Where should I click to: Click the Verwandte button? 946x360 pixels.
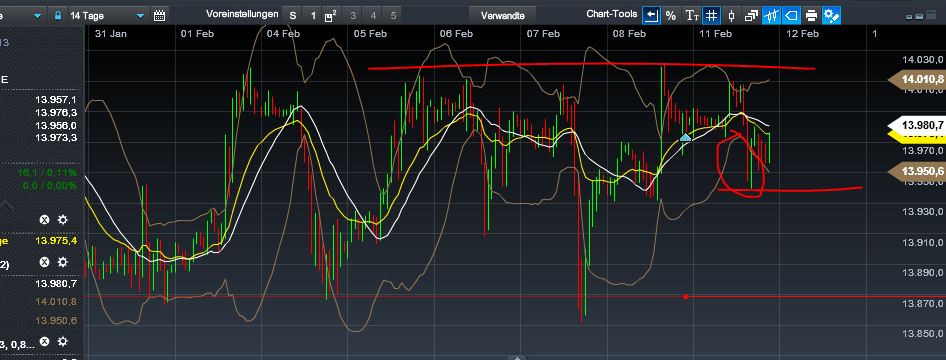(x=503, y=16)
